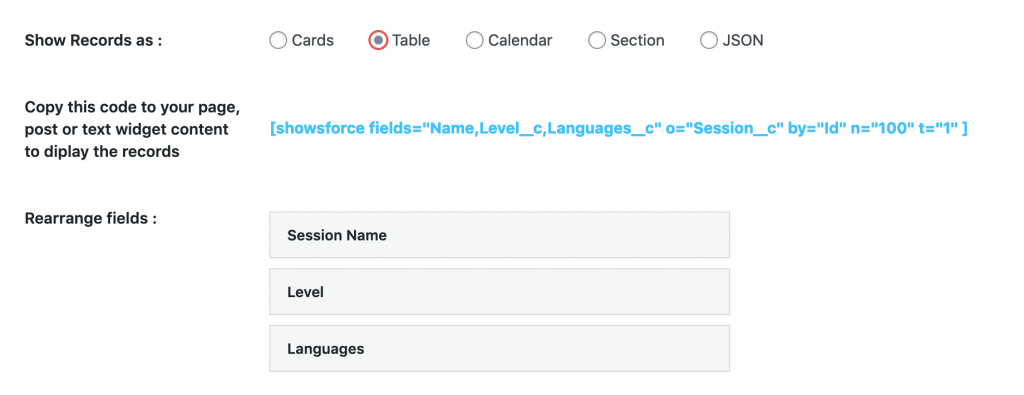This screenshot has width=1024, height=395.
Task: Select the Cards radio button
Action: 278,40
